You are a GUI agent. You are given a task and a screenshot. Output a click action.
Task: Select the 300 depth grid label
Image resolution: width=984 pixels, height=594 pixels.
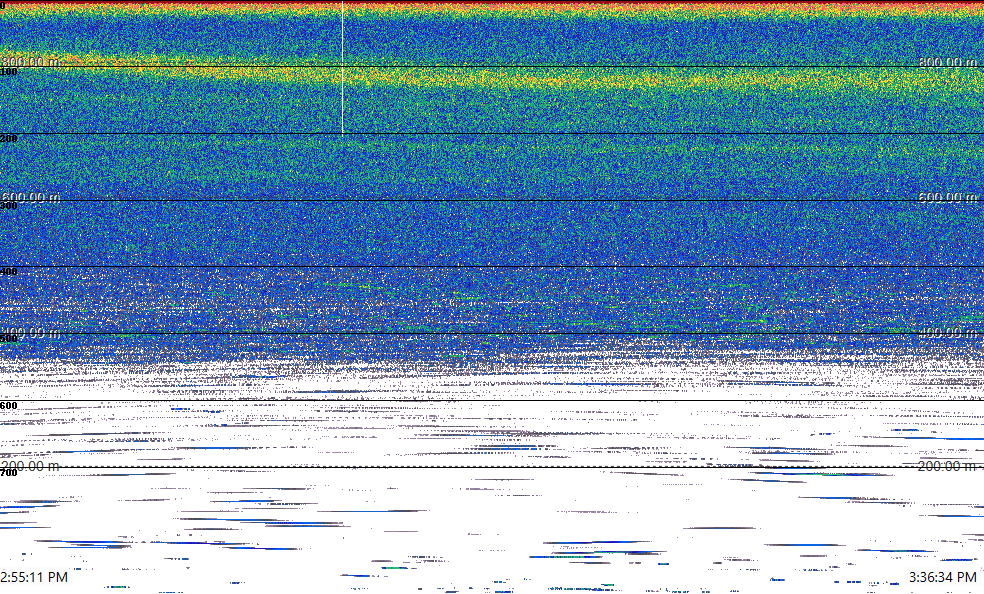[9, 206]
